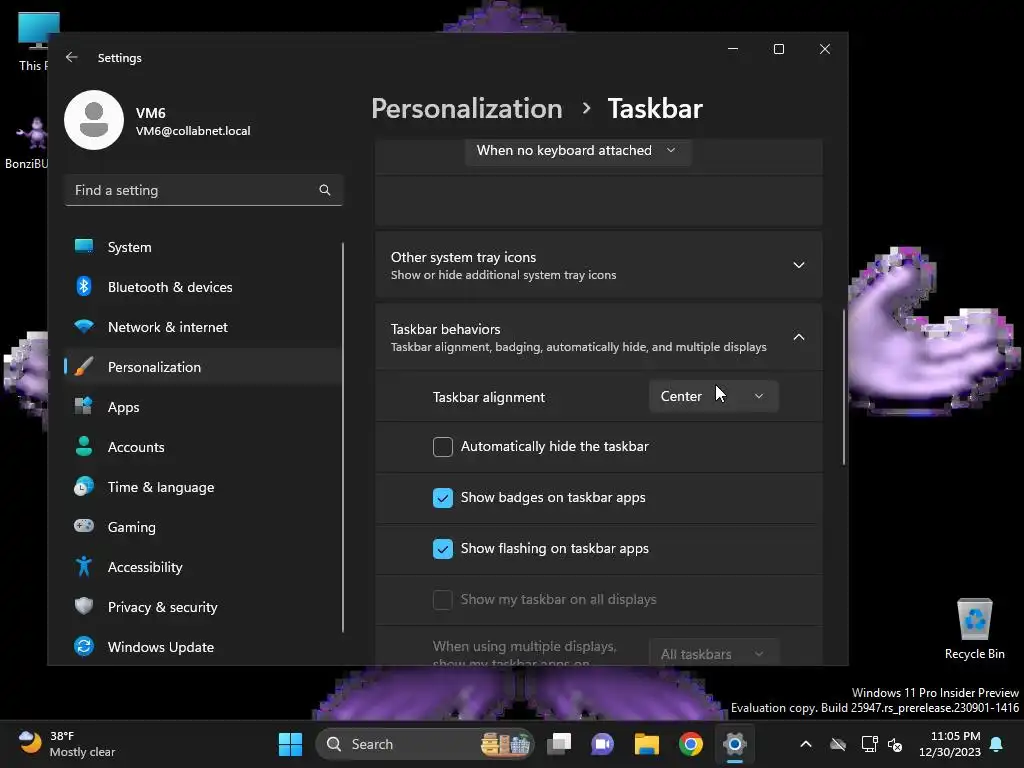This screenshot has width=1024, height=768.
Task: Click the VM6 profile avatar
Action: tap(94, 120)
